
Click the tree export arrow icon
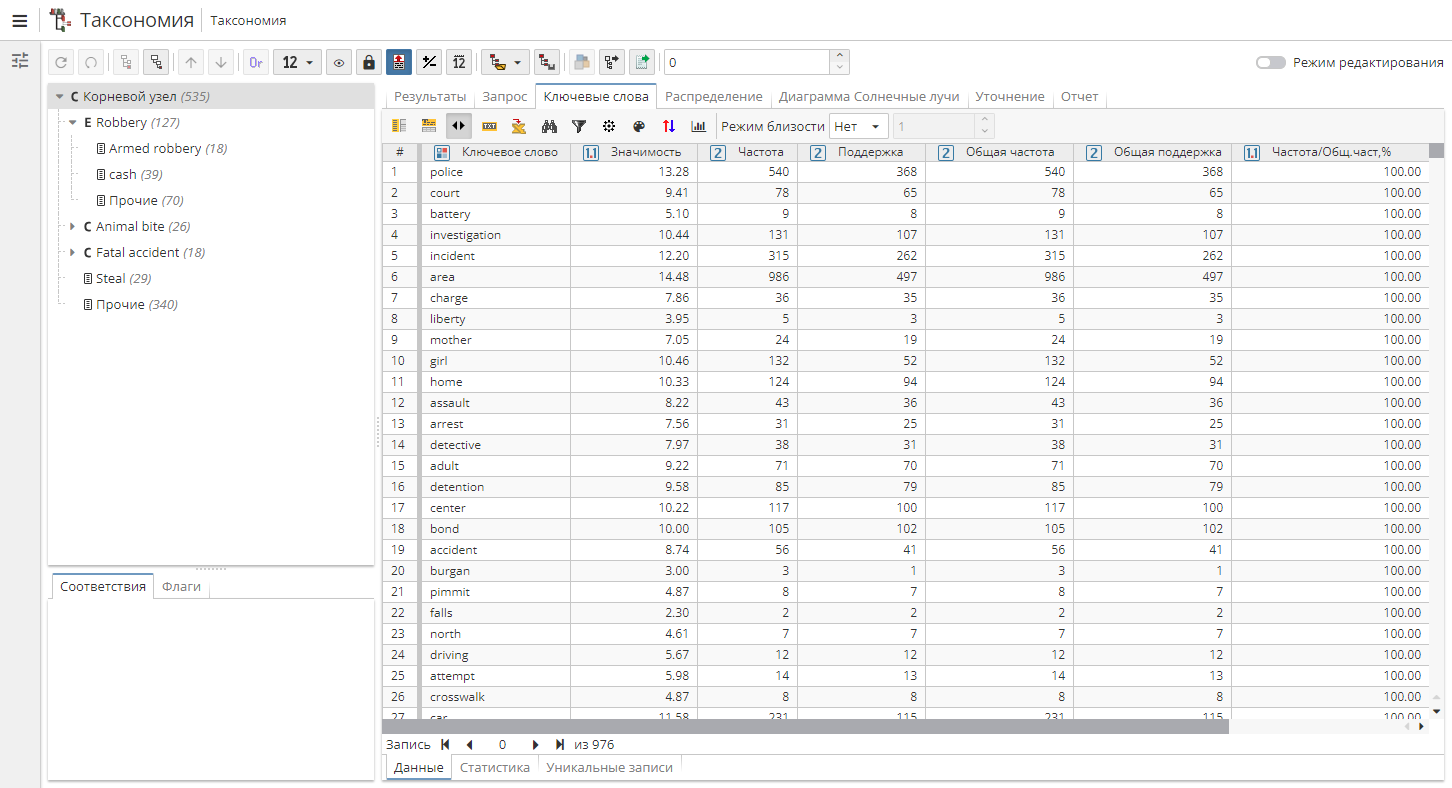pyautogui.click(x=611, y=62)
